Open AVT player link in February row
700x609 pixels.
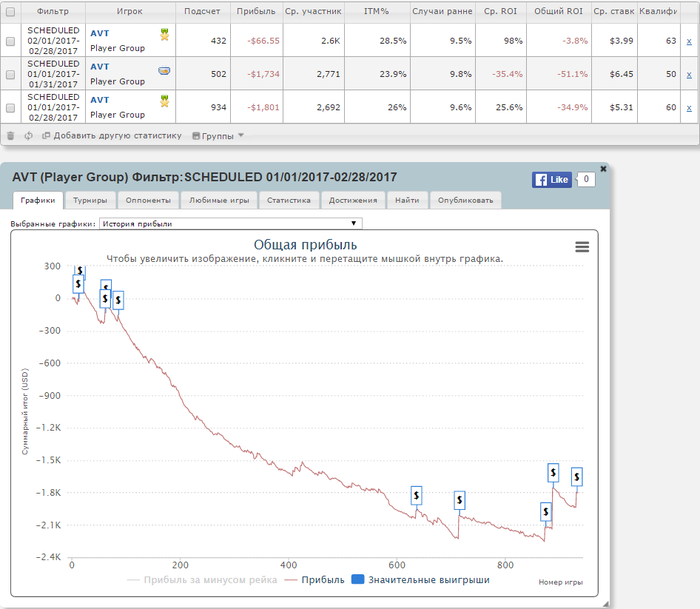(x=100, y=33)
